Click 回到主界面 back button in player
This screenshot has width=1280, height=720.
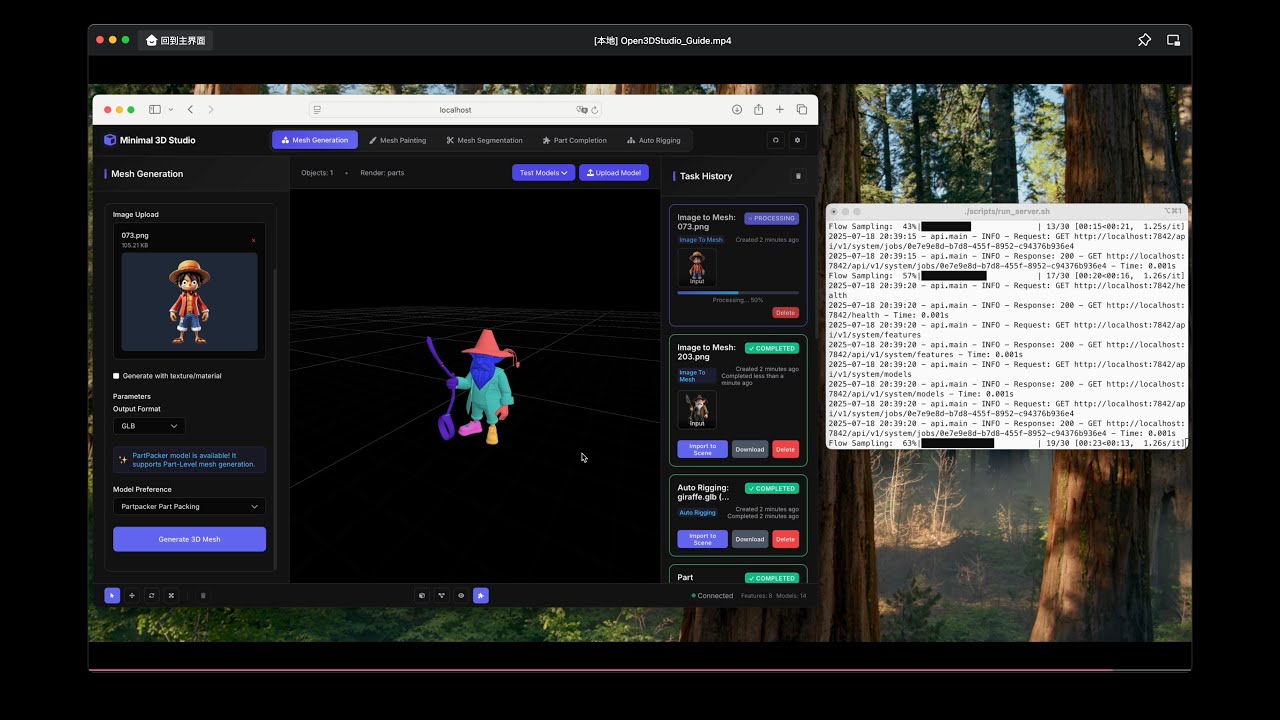[x=175, y=40]
